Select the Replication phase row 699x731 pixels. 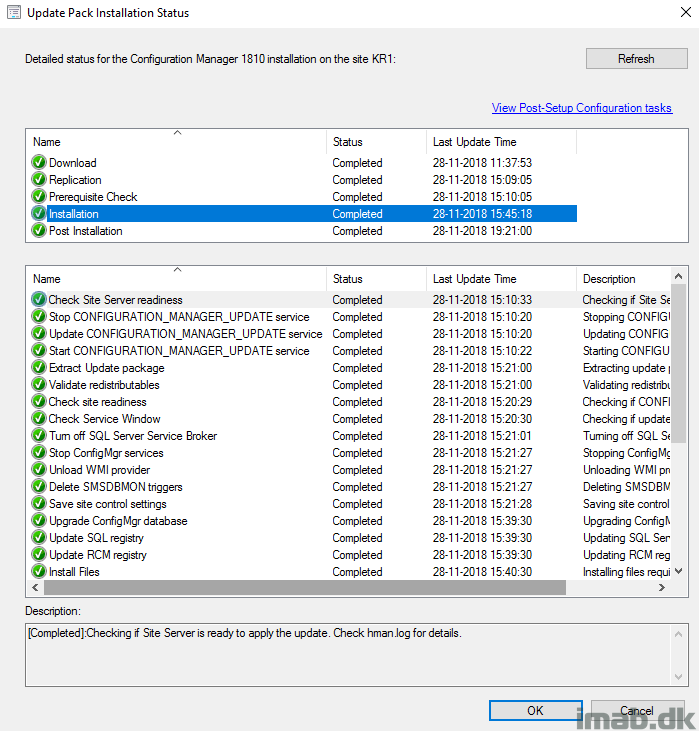point(302,179)
